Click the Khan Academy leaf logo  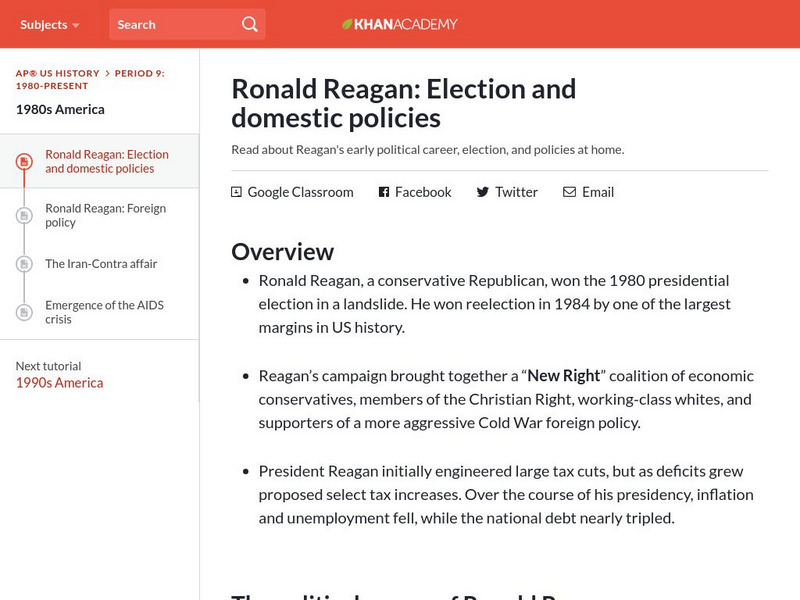(347, 24)
